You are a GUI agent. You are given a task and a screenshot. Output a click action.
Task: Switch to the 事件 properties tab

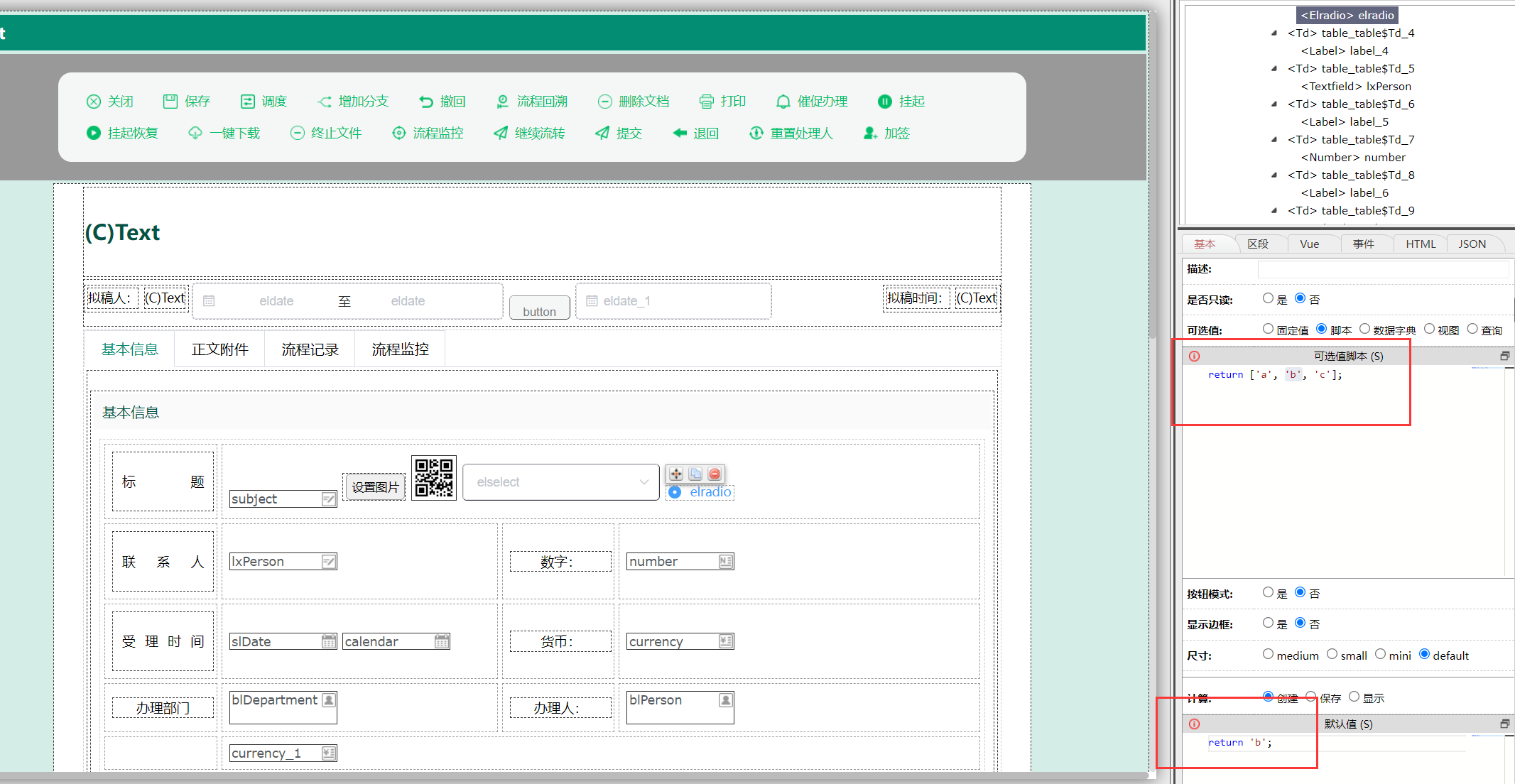(x=1363, y=244)
